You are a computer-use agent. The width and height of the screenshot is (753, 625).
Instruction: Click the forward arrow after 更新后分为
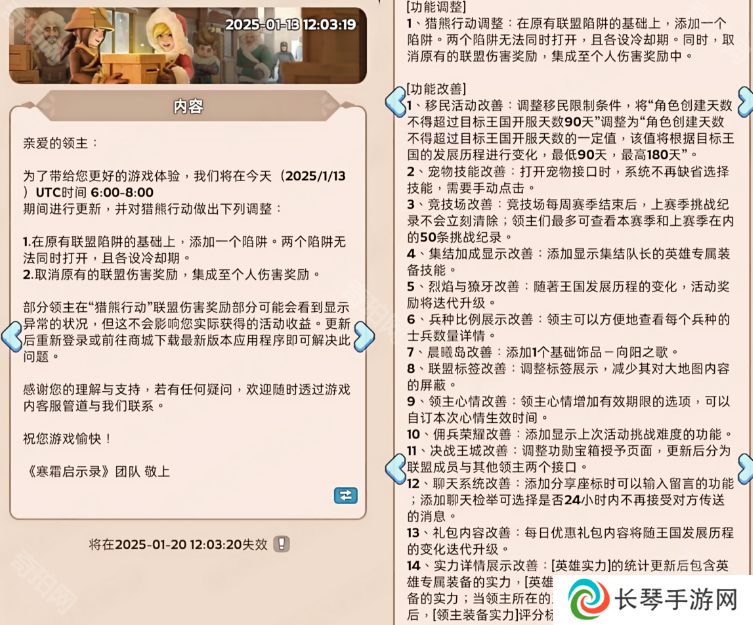(x=745, y=468)
